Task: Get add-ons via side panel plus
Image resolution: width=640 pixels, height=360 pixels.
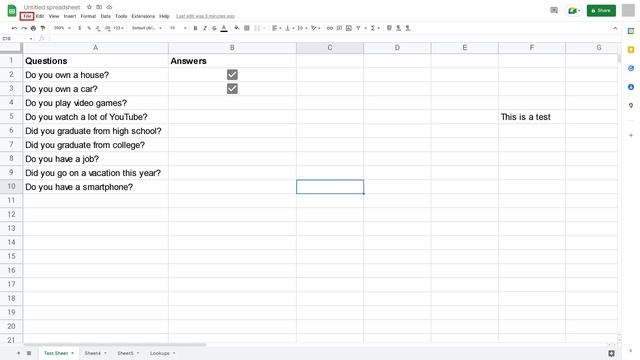Action: point(631,135)
